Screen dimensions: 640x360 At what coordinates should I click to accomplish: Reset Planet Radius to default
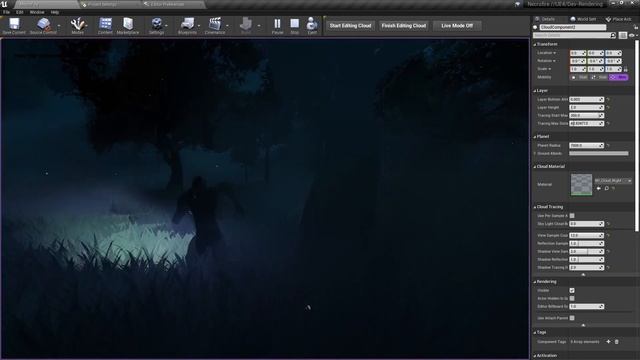click(608, 145)
